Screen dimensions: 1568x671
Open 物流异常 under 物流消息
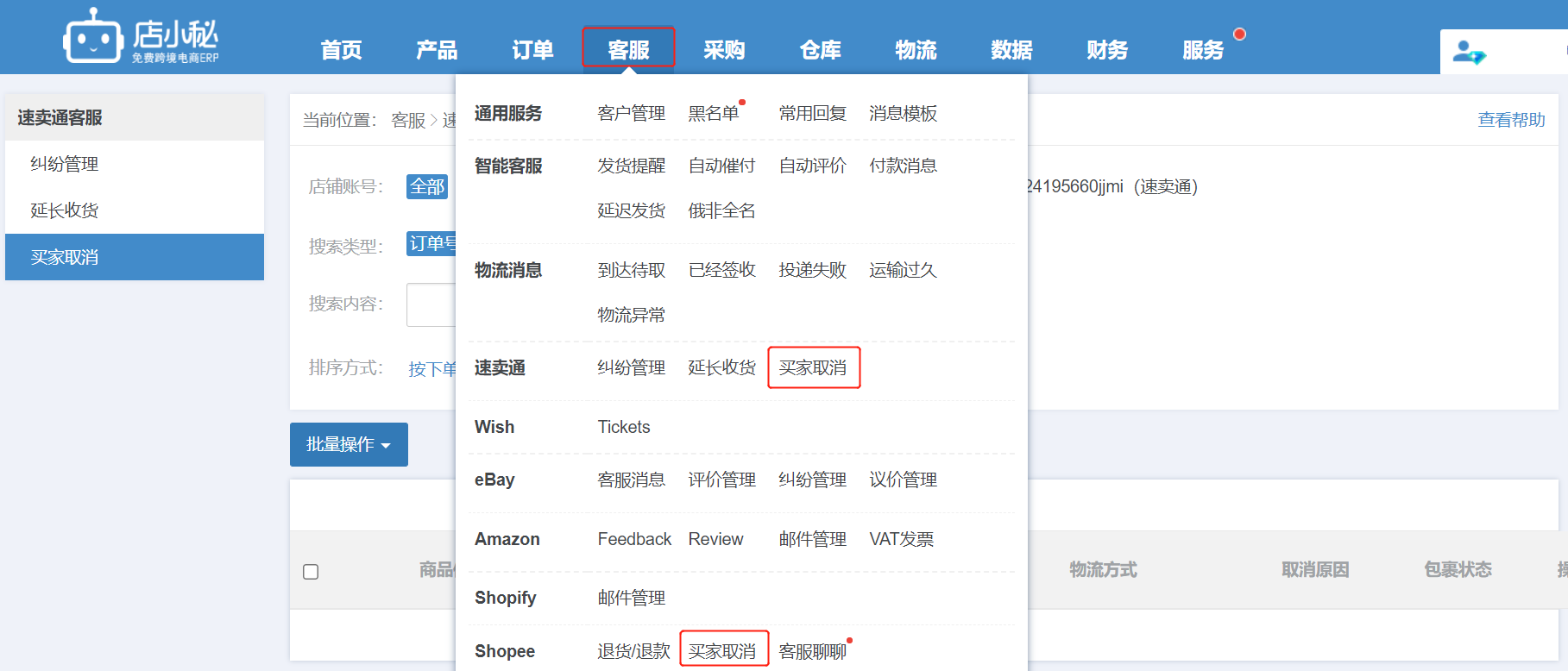click(x=632, y=315)
